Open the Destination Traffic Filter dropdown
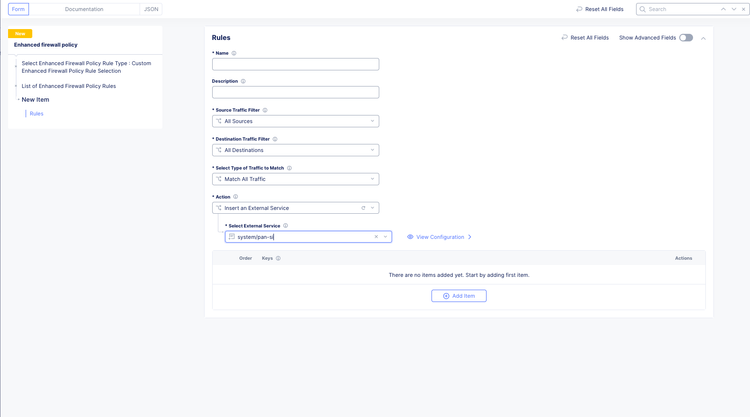The image size is (750, 417). [295, 150]
